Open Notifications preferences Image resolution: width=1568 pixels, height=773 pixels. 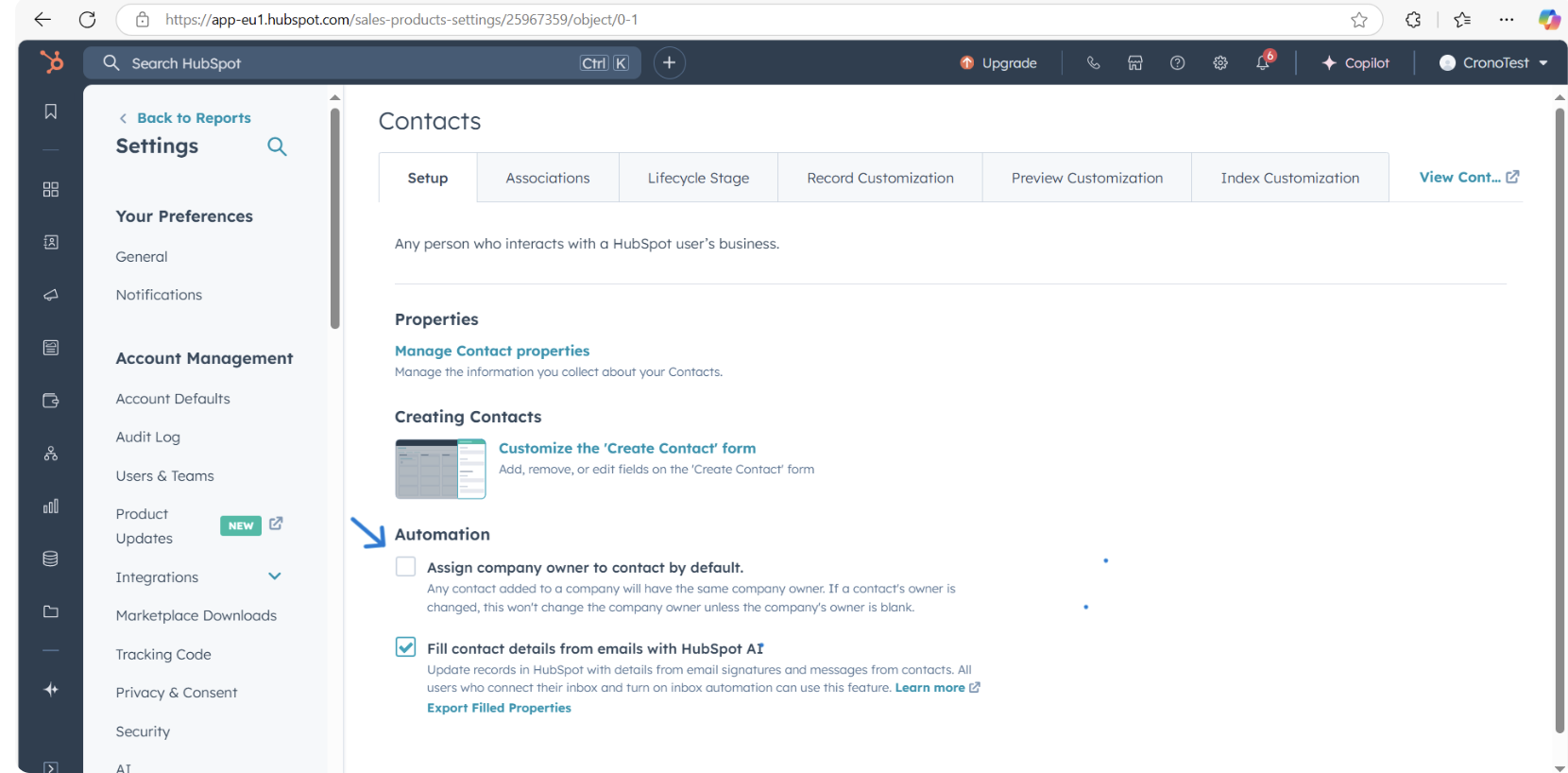click(x=159, y=295)
